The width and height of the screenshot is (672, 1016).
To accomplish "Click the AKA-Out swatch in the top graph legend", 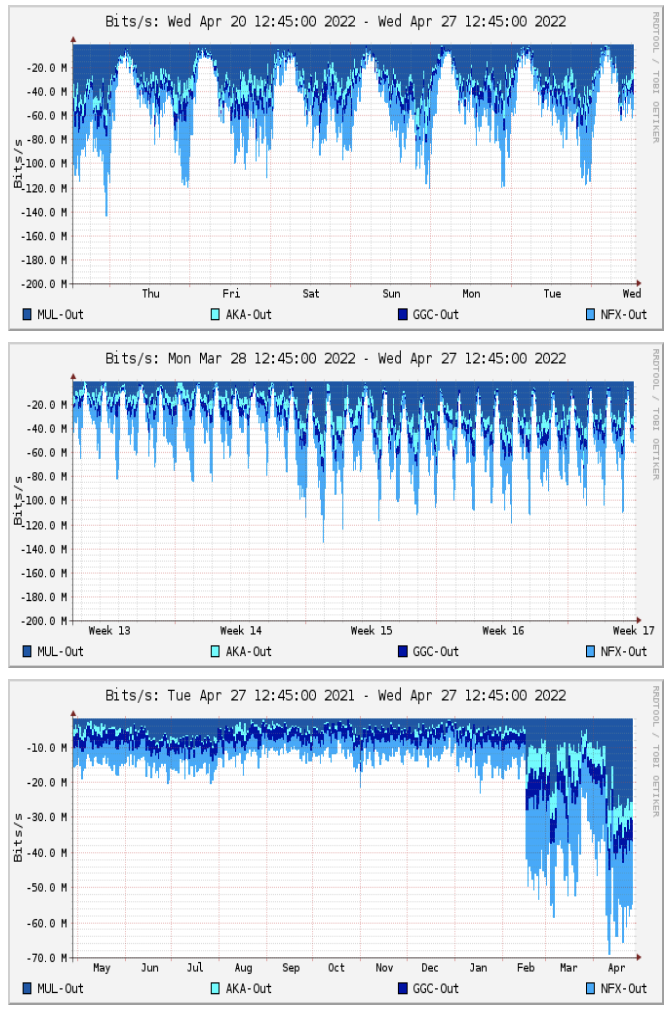I will [x=215, y=315].
